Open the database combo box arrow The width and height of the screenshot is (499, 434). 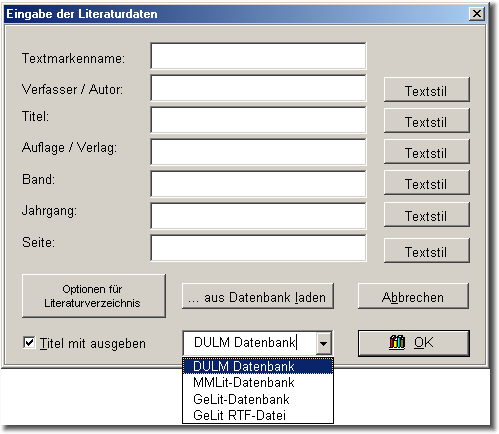323,343
